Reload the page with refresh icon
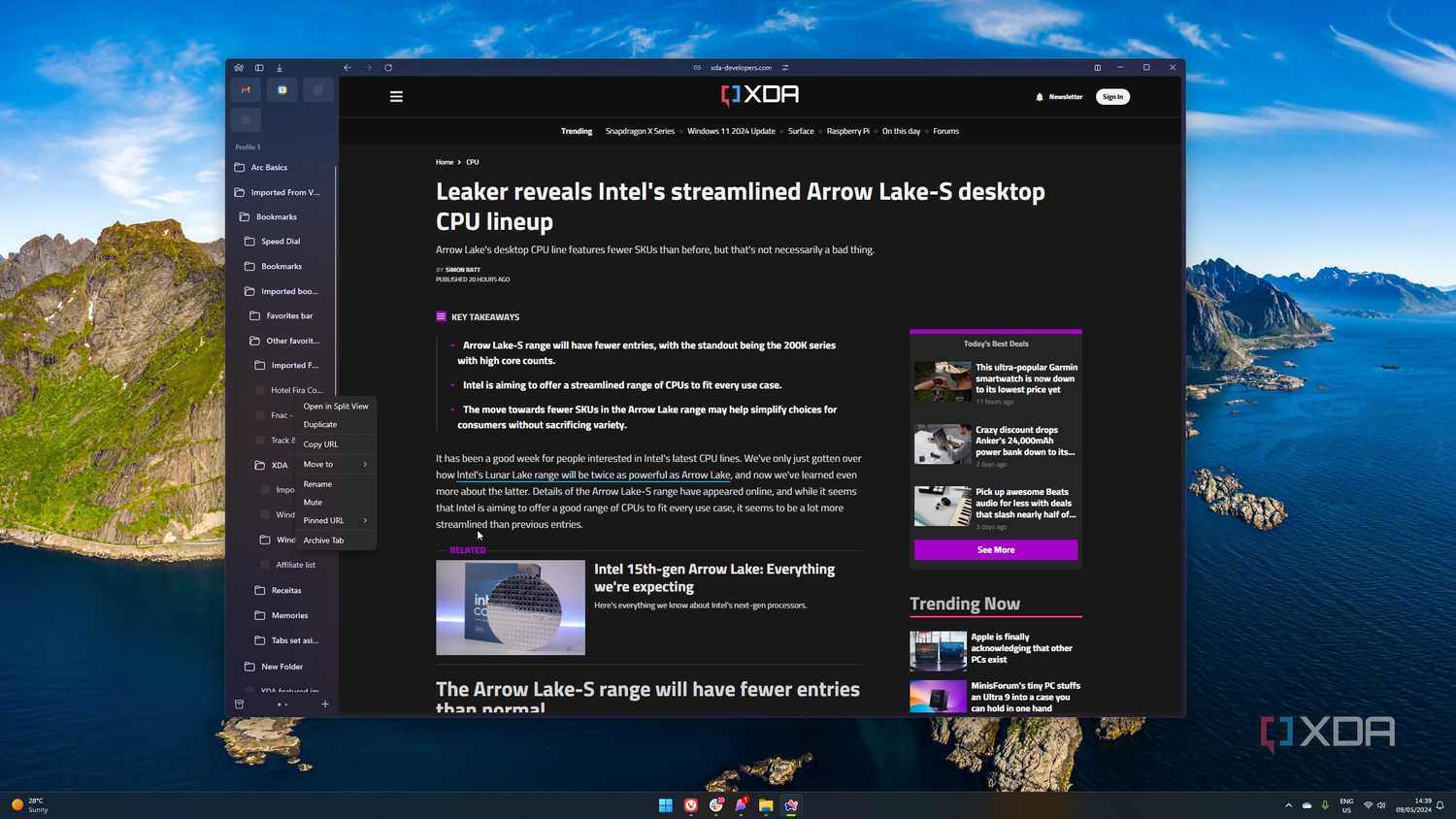The width and height of the screenshot is (1456, 819). click(388, 68)
